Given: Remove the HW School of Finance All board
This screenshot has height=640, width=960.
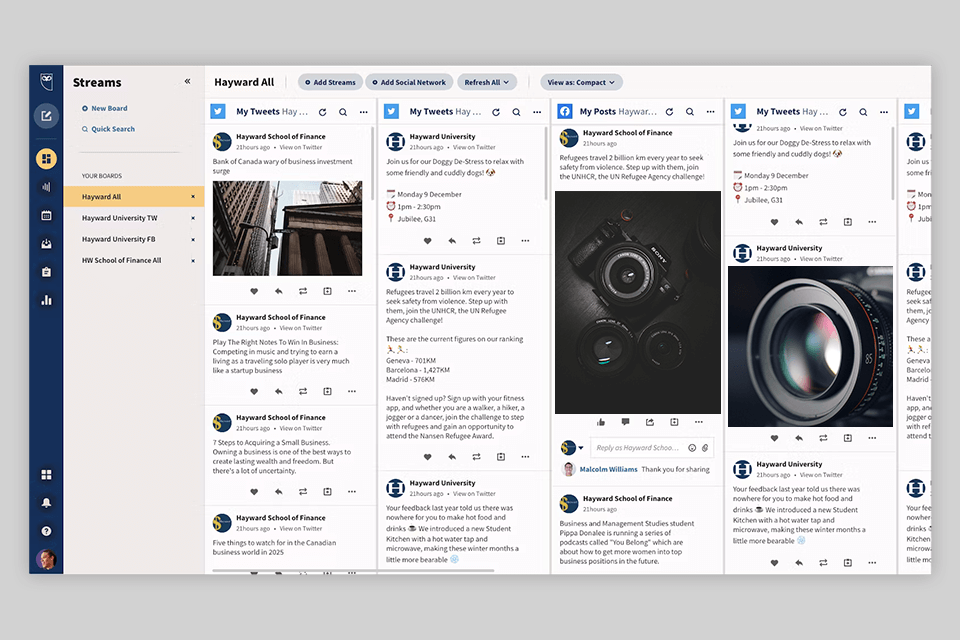Looking at the screenshot, I should 193,260.
